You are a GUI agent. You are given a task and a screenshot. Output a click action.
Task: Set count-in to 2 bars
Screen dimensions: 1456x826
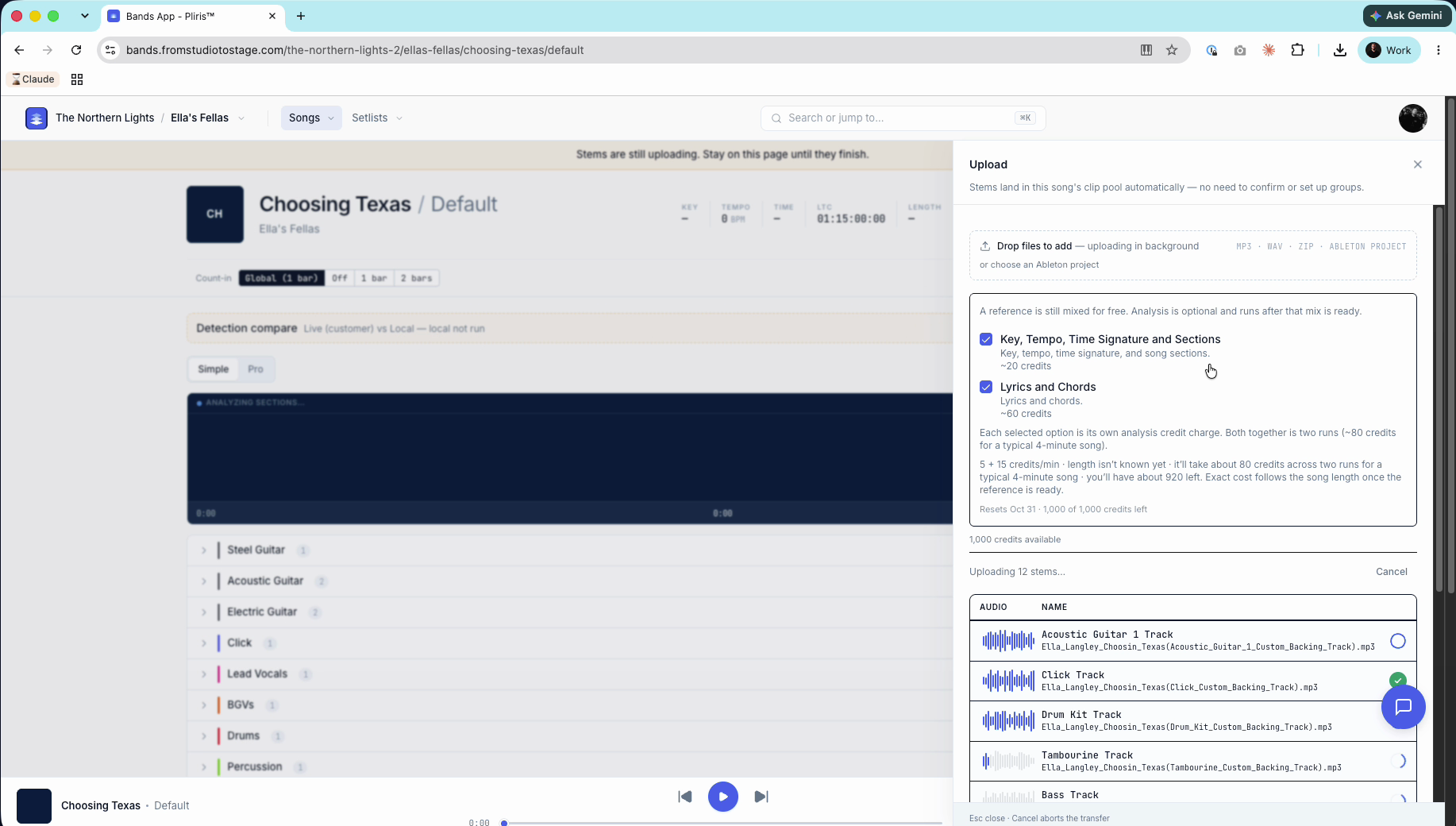point(416,278)
